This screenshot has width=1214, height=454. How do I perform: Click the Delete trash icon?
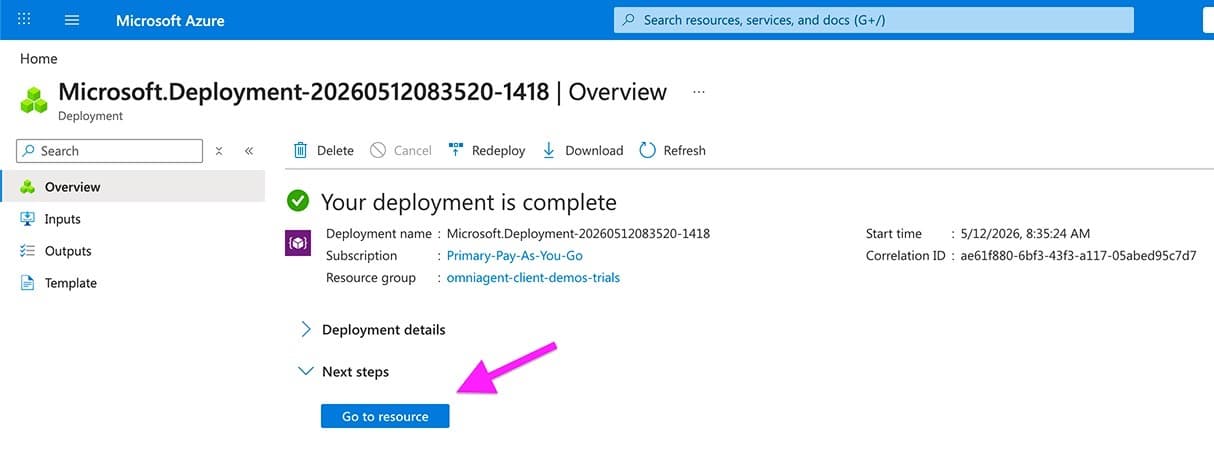(x=300, y=150)
